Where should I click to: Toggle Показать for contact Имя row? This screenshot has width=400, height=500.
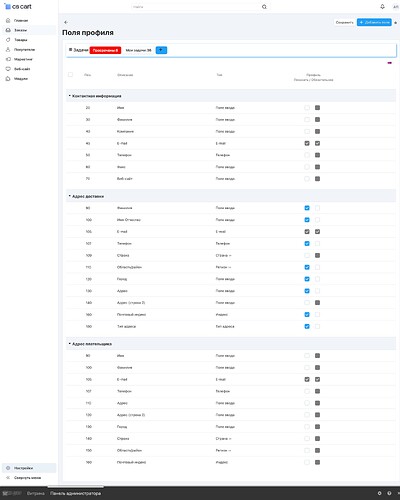[x=307, y=108]
